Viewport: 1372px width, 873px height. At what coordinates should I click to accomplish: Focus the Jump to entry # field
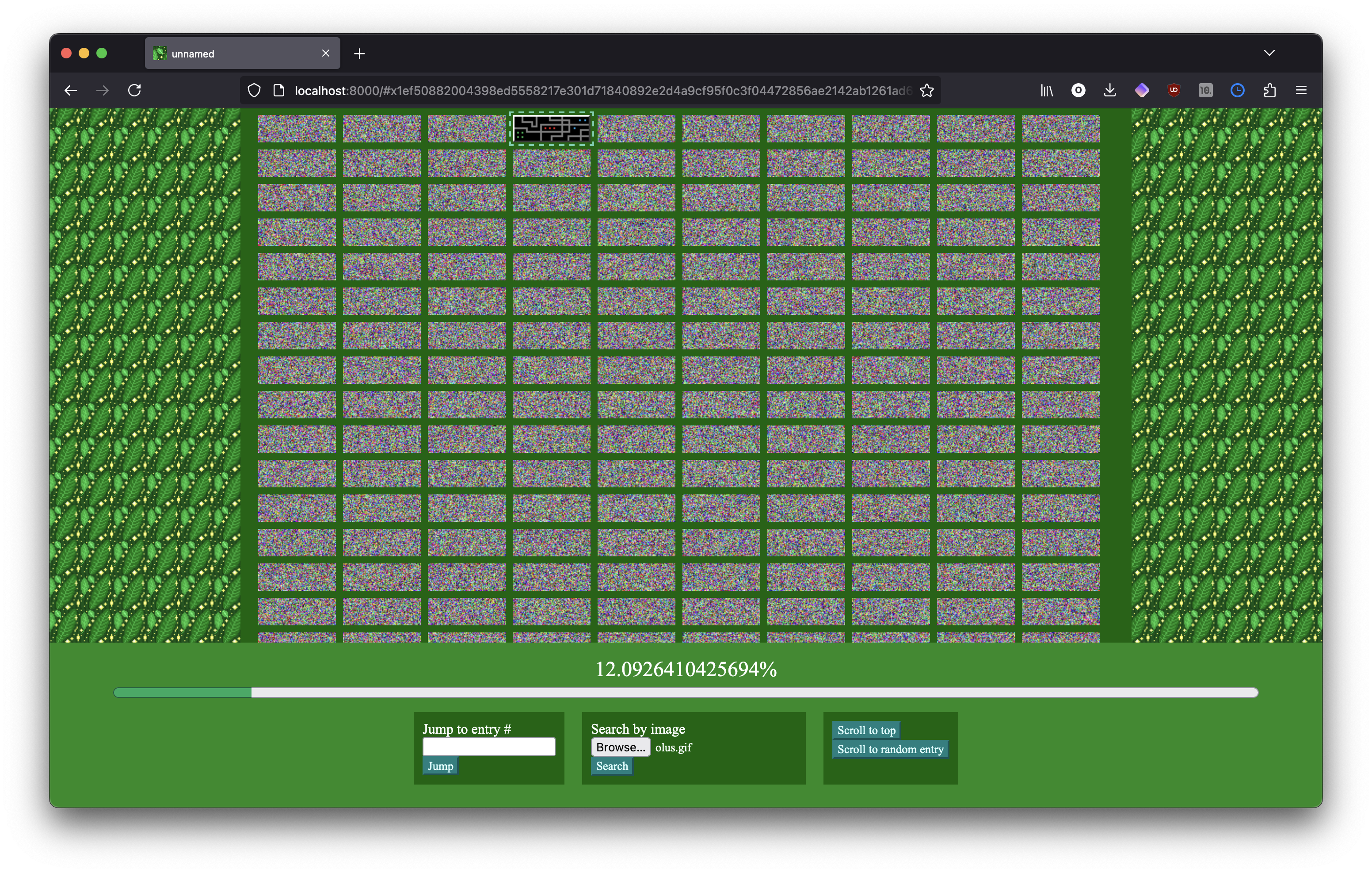click(x=489, y=747)
